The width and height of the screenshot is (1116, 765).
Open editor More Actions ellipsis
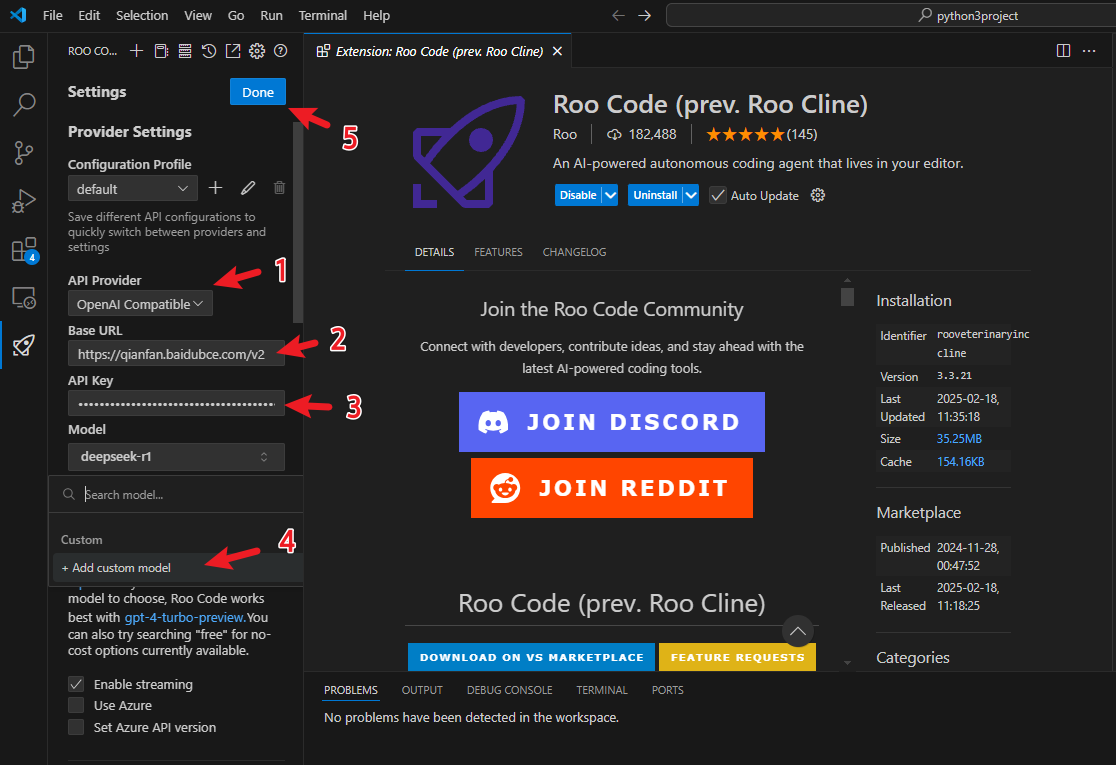pos(1089,51)
